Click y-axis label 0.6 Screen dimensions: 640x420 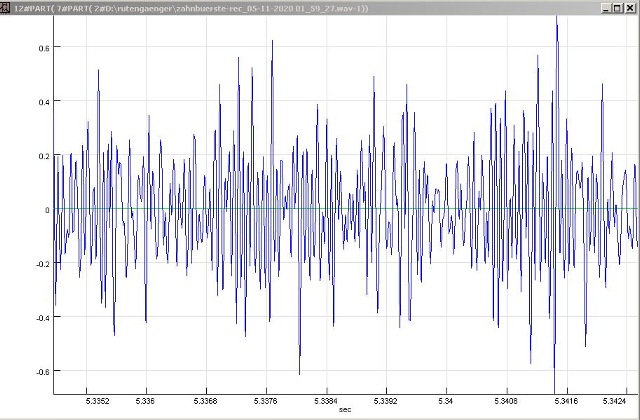[44, 48]
